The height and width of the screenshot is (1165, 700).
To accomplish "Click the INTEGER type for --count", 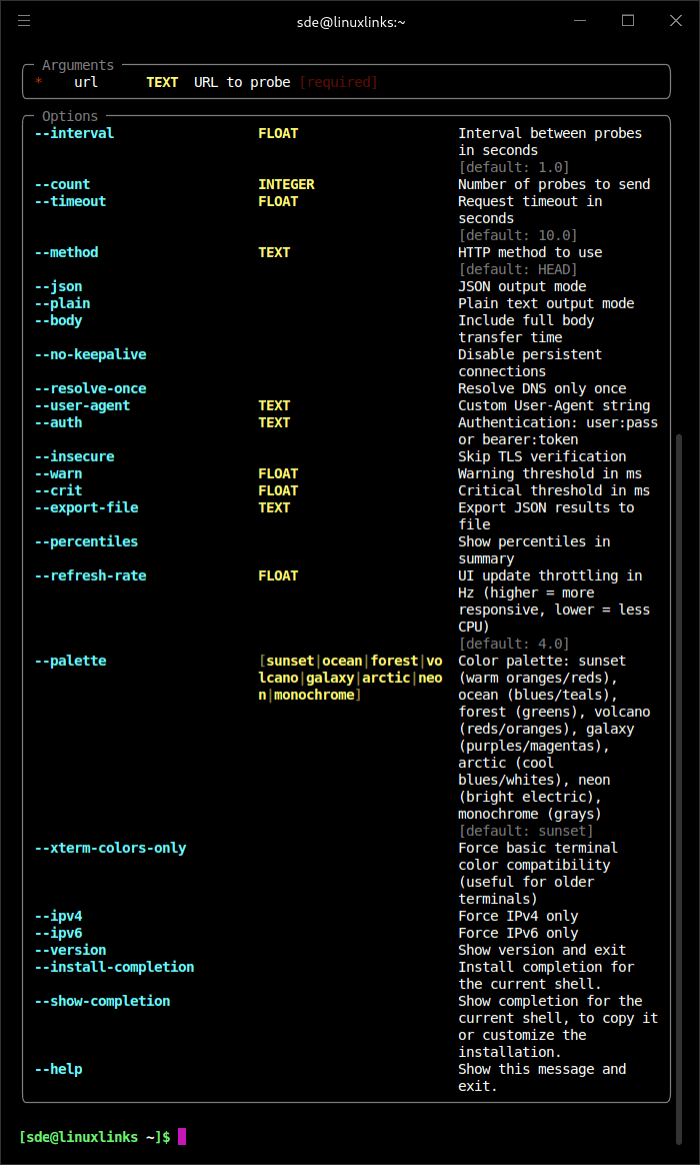I will pos(286,184).
